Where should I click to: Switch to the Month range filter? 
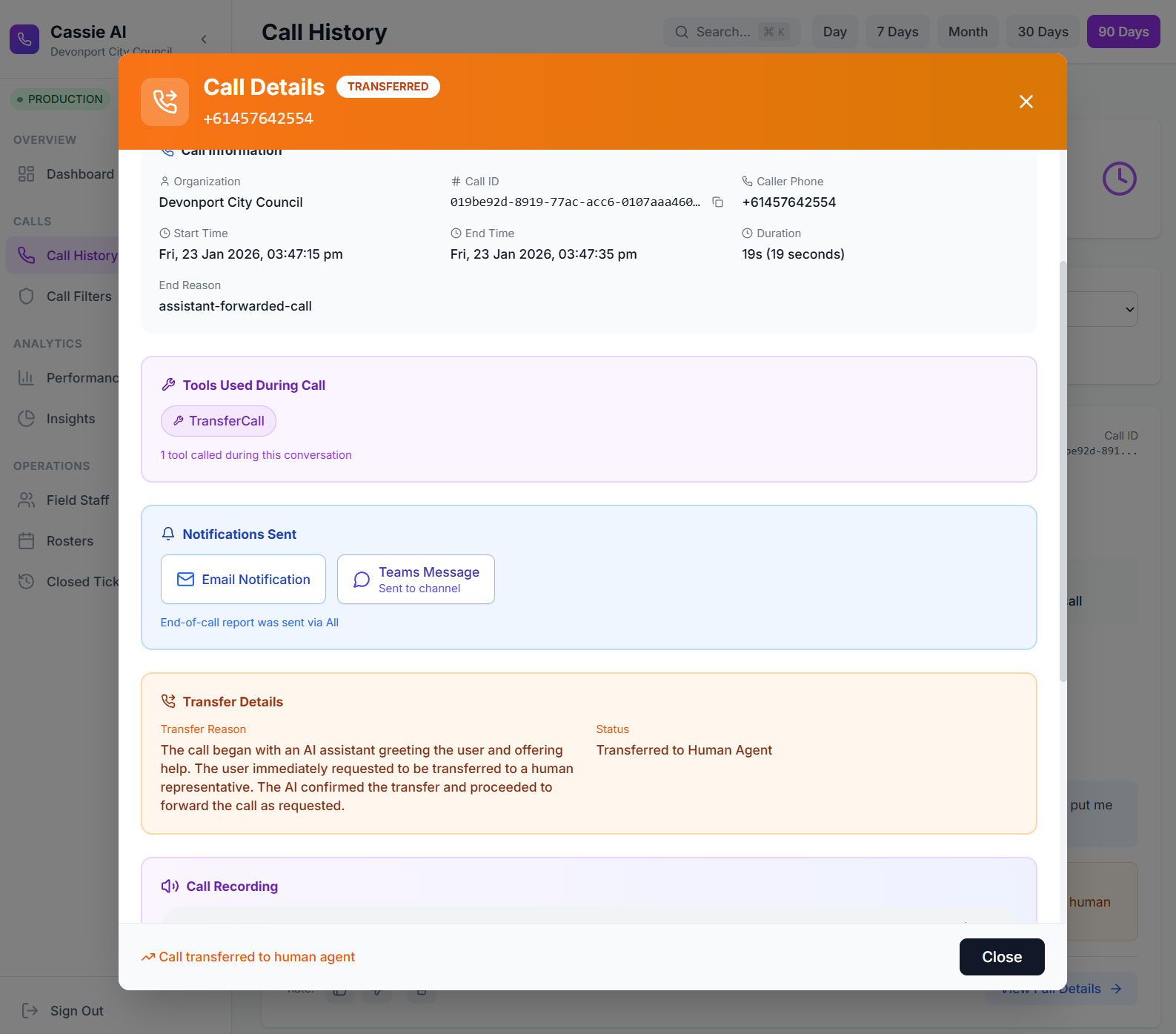968,32
